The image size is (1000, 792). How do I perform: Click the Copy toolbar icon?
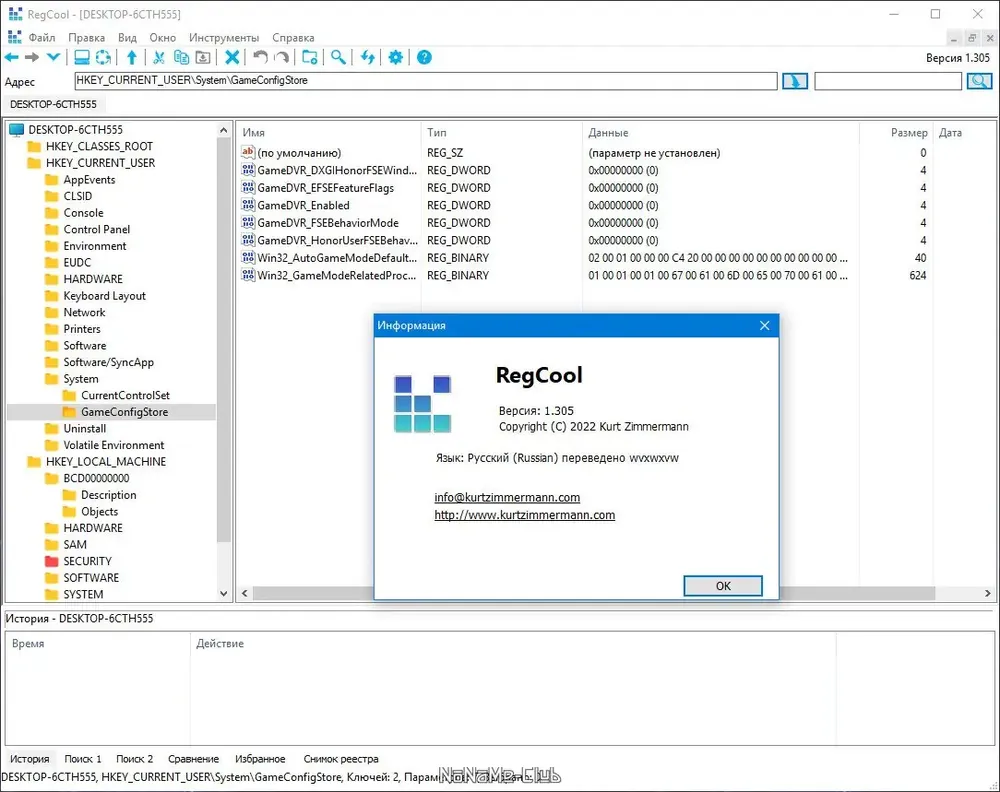182,57
